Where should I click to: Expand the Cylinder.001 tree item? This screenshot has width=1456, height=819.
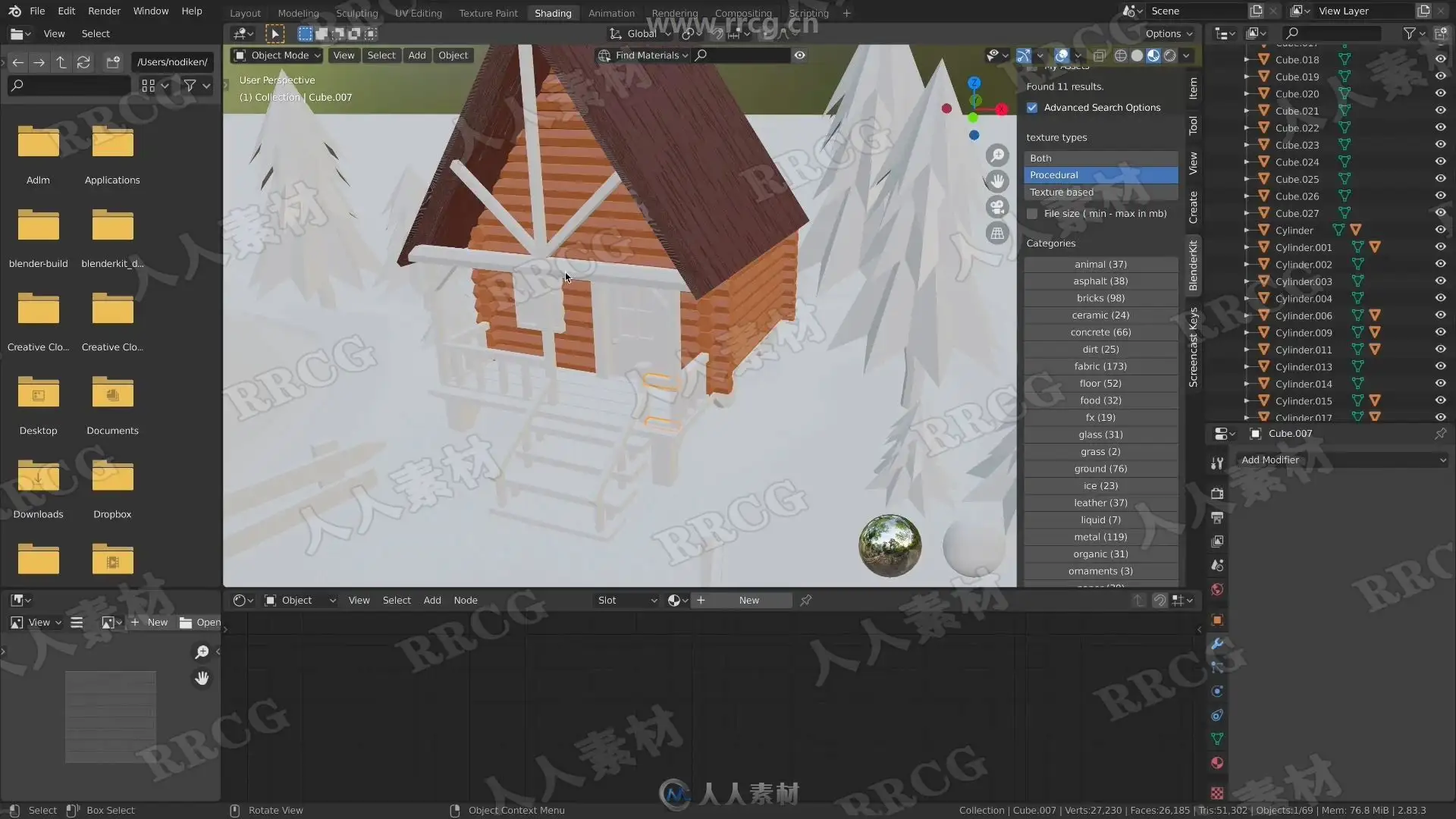pyautogui.click(x=1246, y=247)
